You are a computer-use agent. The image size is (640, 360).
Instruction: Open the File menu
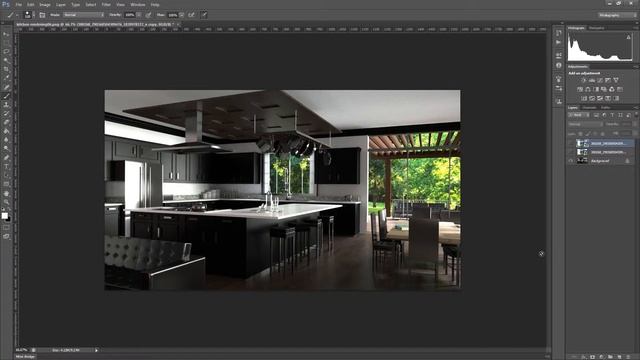pyautogui.click(x=18, y=4)
